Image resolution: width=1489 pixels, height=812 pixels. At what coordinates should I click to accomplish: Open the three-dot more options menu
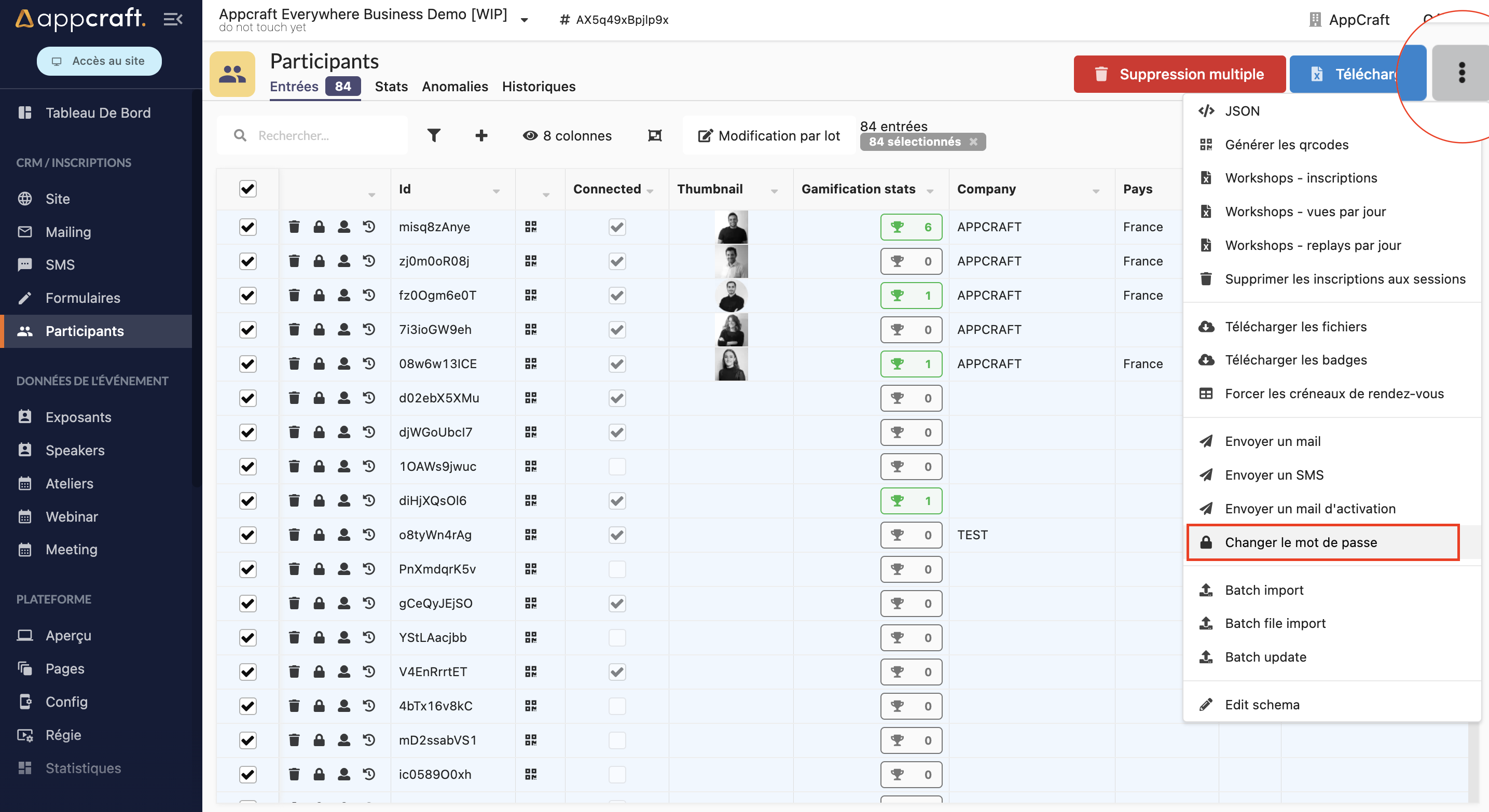(1462, 73)
